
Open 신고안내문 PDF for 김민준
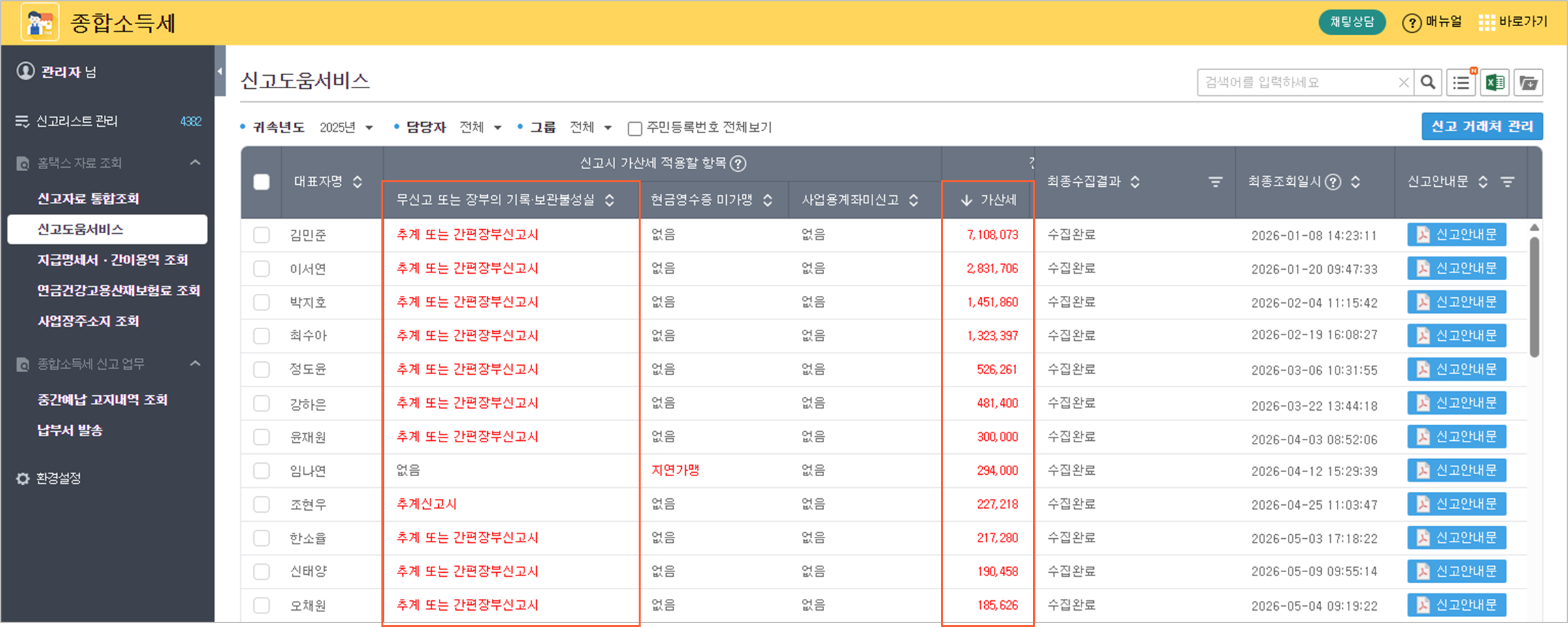(x=1456, y=234)
